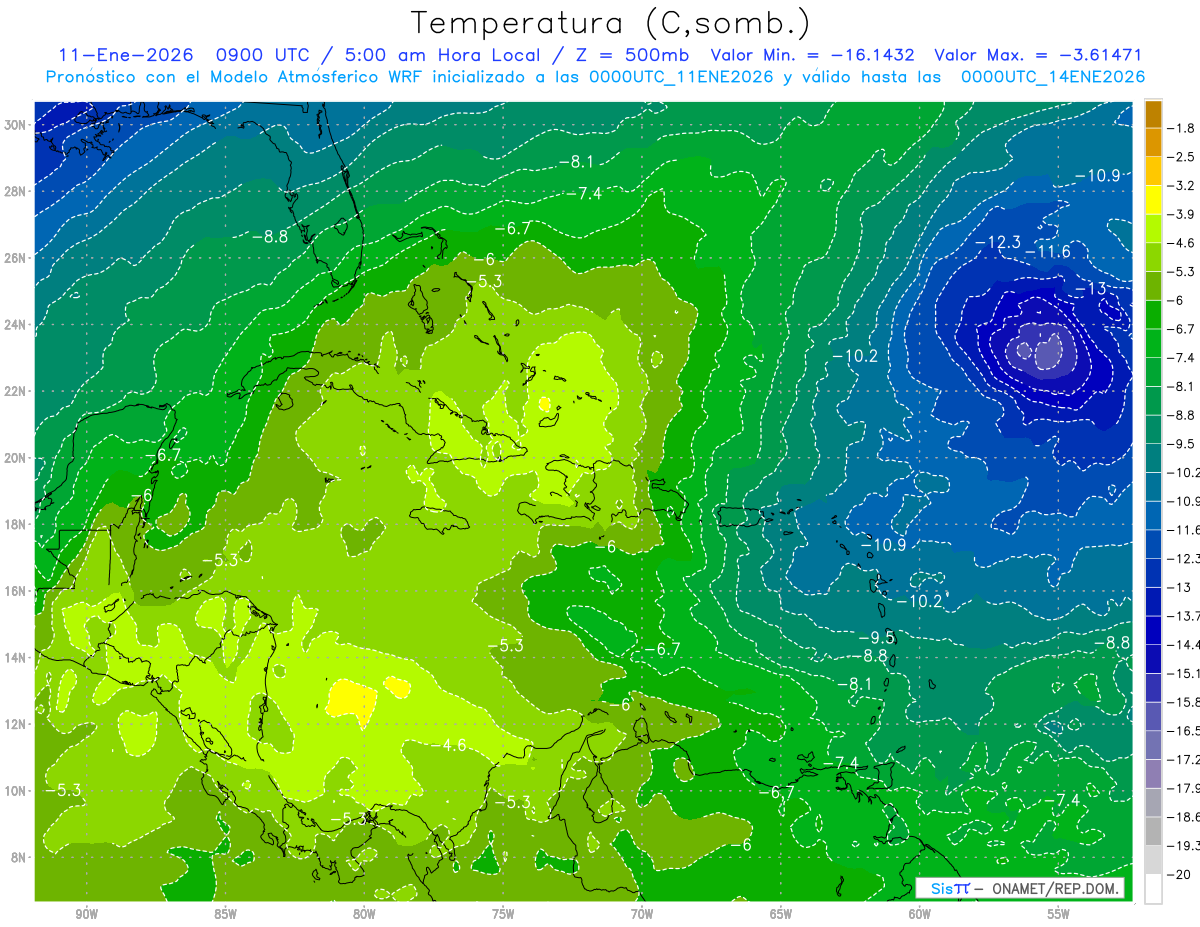Click the "28N" latitude axis label
Image resolution: width=1200 pixels, height=927 pixels.
(14, 191)
